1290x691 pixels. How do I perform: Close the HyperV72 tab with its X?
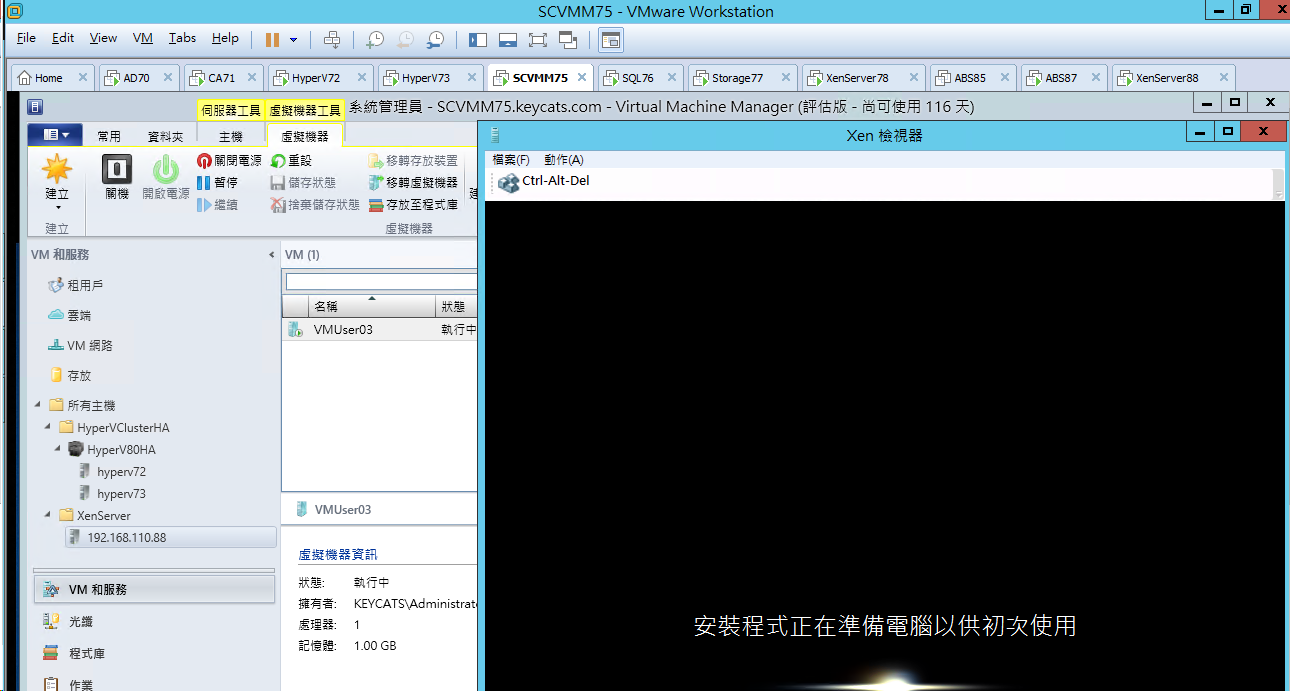(x=360, y=77)
